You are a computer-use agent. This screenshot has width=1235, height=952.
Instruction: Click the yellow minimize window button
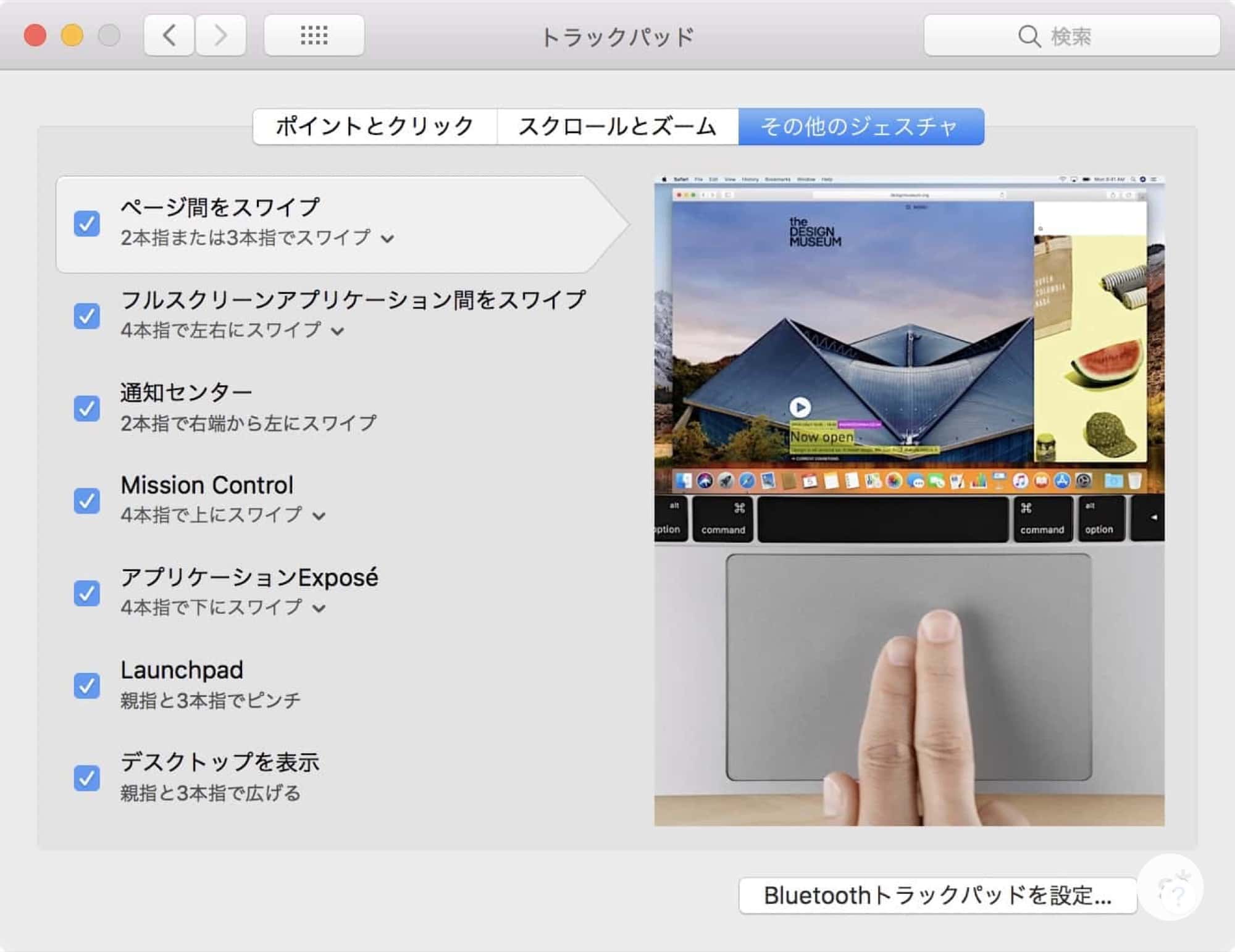coord(72,35)
